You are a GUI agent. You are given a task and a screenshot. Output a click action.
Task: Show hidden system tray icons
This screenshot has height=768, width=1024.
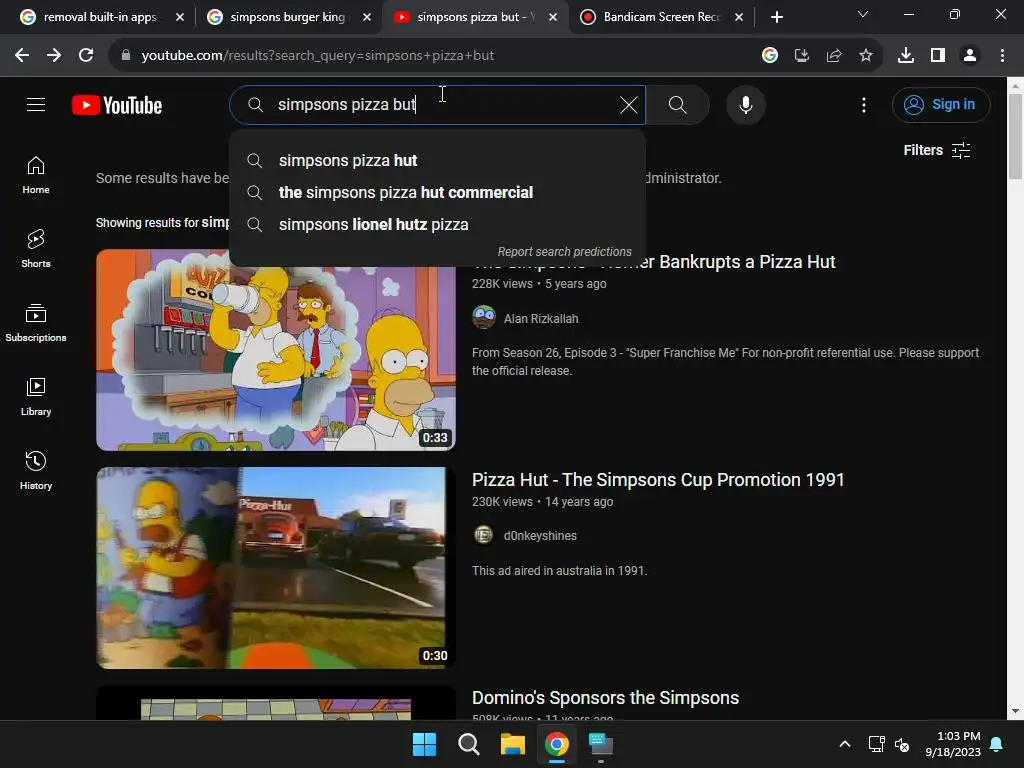click(844, 744)
